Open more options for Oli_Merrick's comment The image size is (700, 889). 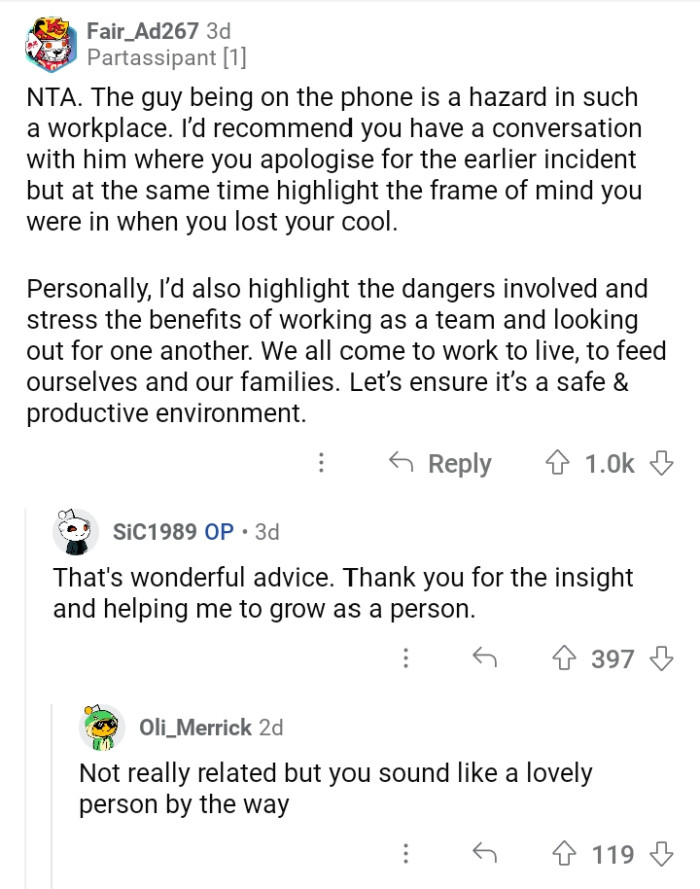pyautogui.click(x=406, y=854)
